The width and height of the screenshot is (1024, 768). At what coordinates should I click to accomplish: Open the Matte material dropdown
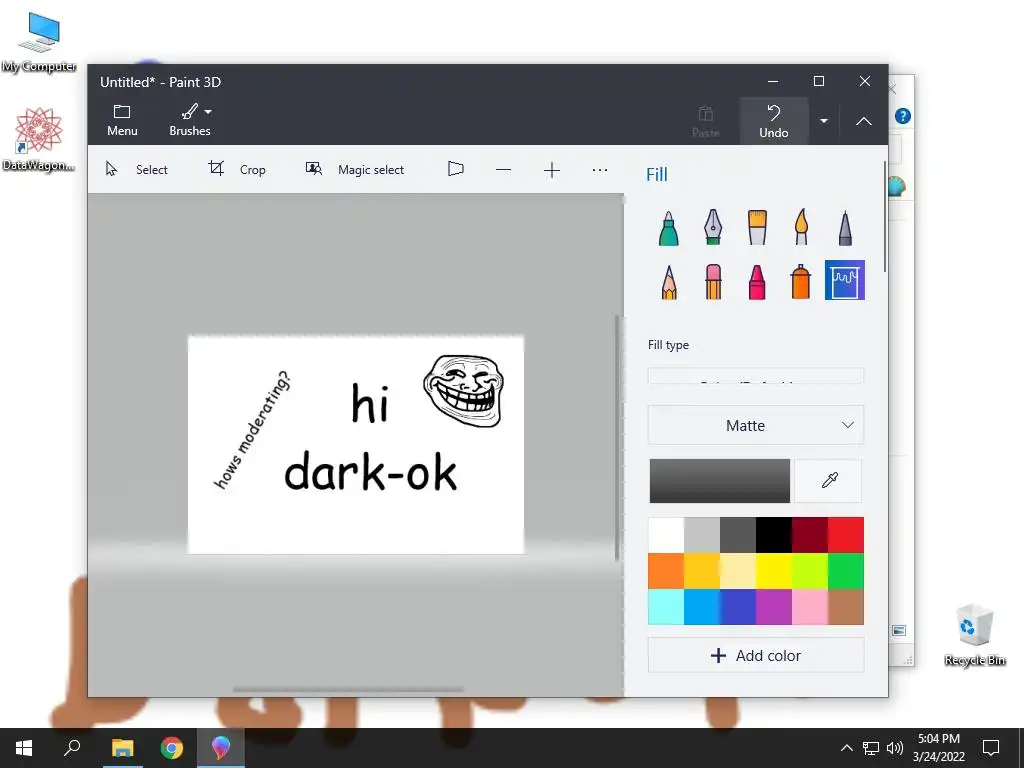pos(756,425)
